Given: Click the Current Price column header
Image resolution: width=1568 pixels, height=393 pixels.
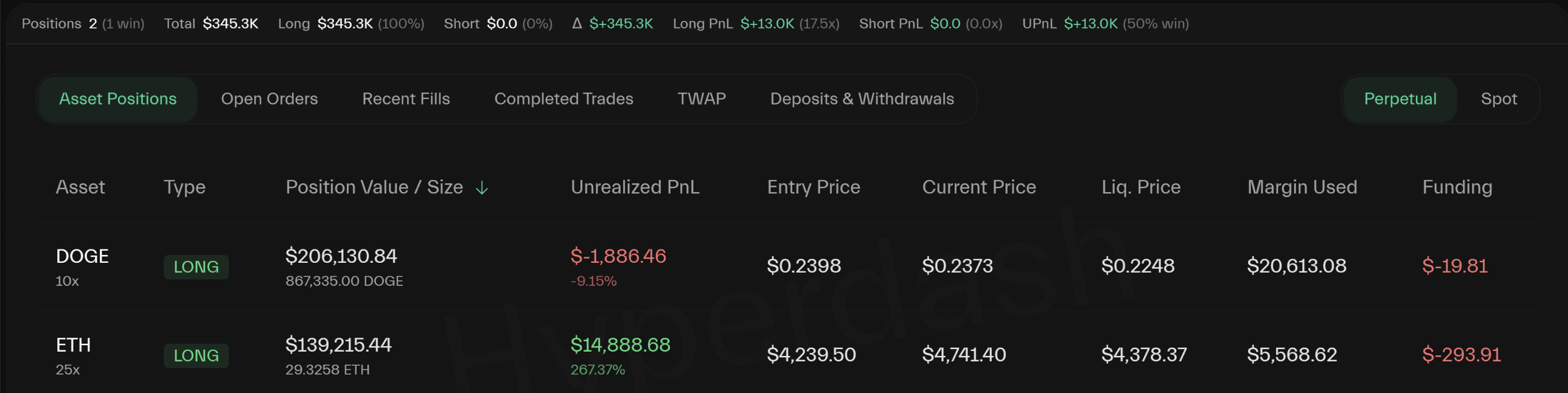Looking at the screenshot, I should click(x=978, y=187).
